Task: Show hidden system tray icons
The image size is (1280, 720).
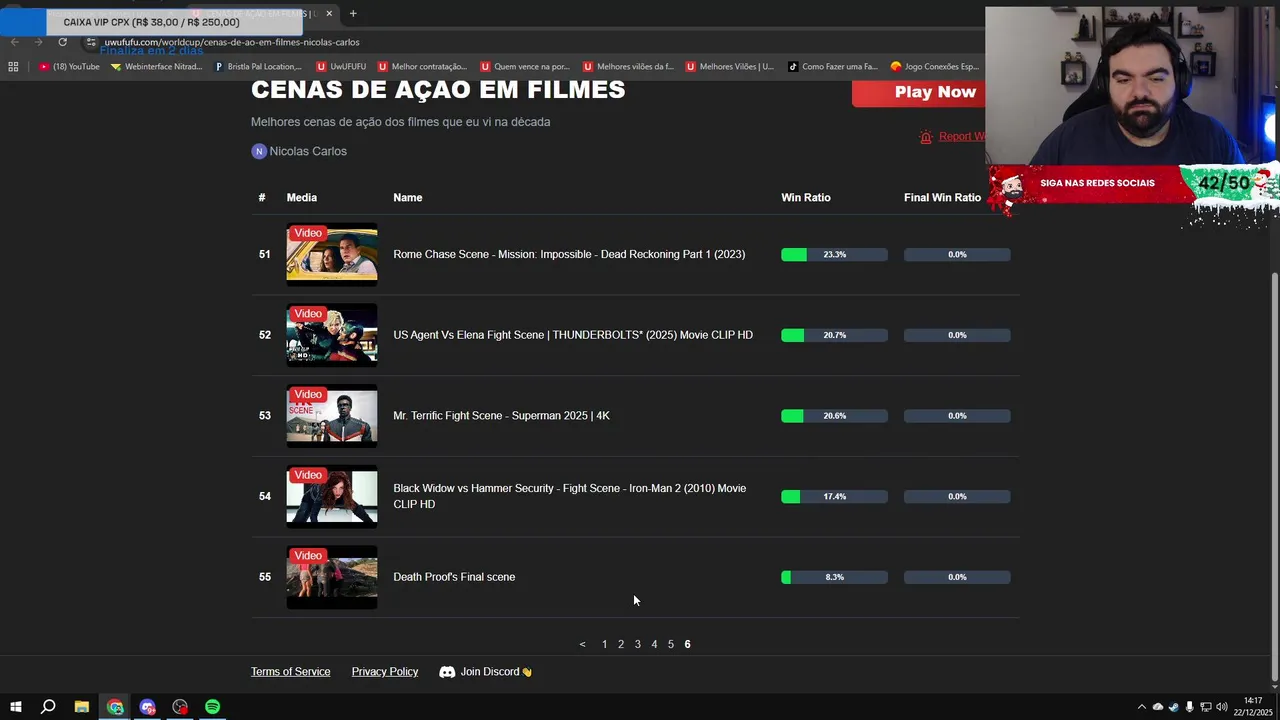Action: 1141,707
